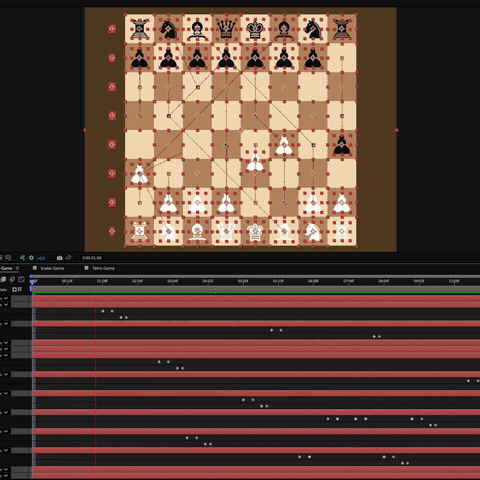Select the white rook in bottom-right corner square

coord(342,231)
